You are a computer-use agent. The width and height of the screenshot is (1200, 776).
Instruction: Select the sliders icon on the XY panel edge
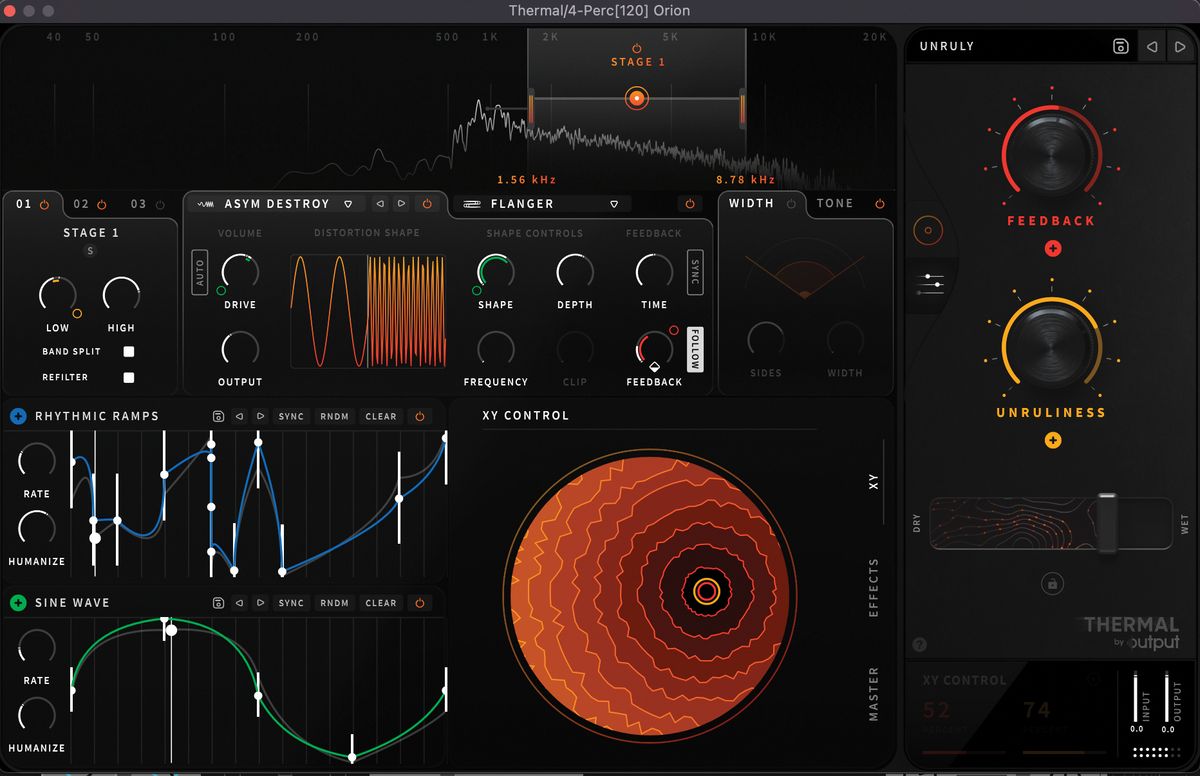929,284
